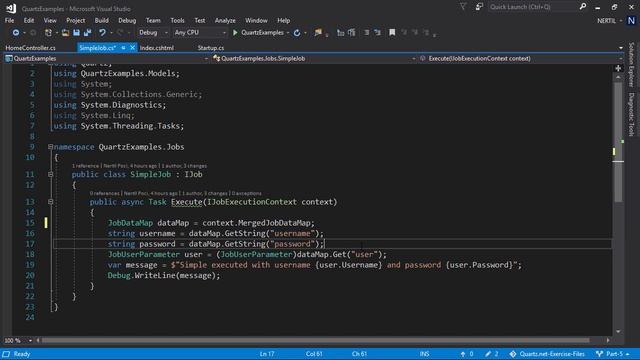The image size is (640, 360).
Task: Click the '1 reference' CodeLens link above SimpleJob
Action: [x=85, y=166]
